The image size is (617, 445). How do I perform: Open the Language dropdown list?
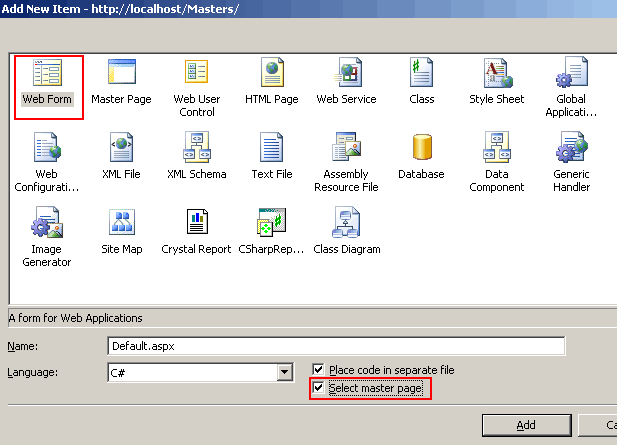(284, 373)
